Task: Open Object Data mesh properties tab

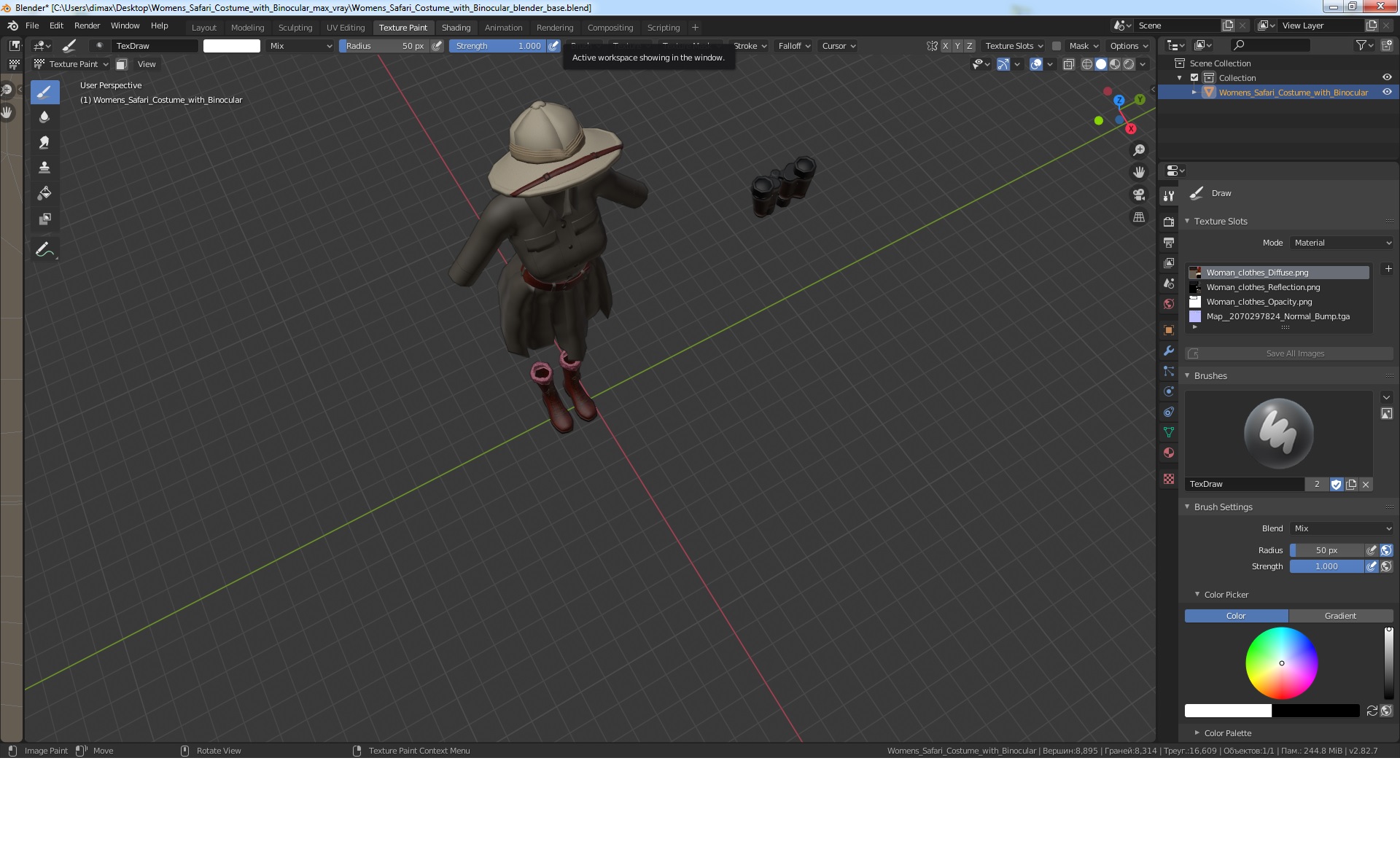Action: click(x=1169, y=432)
